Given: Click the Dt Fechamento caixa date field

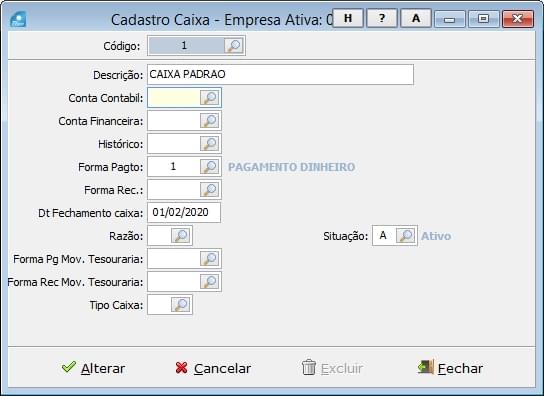Looking at the screenshot, I should tap(184, 212).
